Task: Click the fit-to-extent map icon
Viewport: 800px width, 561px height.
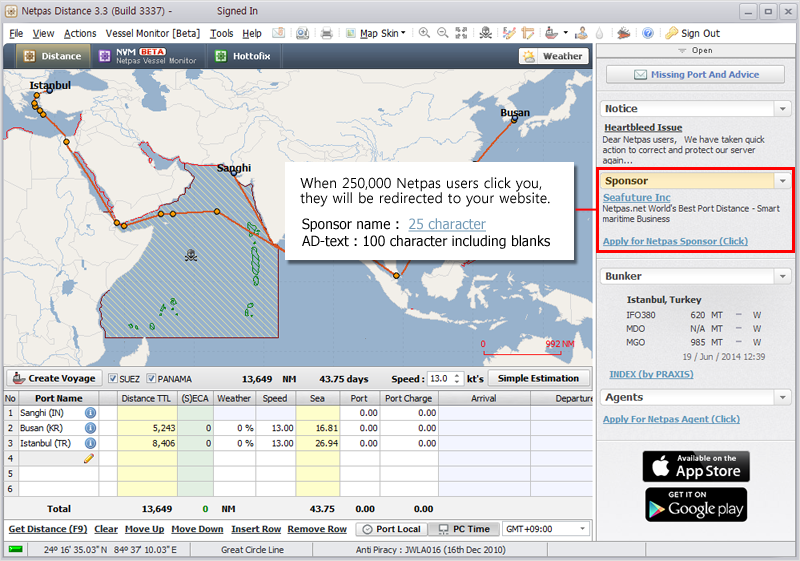Action: pos(461,33)
